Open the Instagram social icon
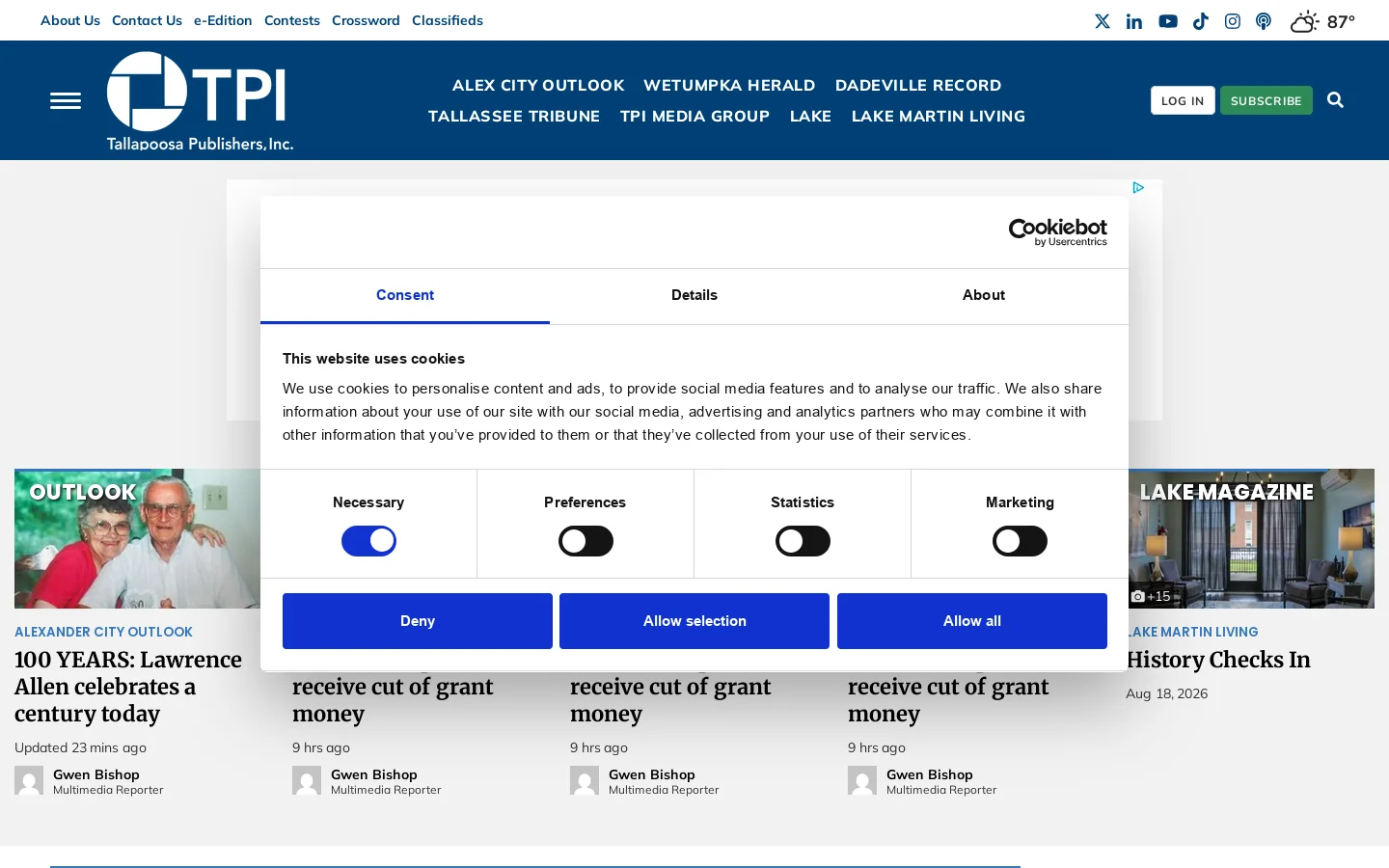The image size is (1389, 868). pos(1233,21)
